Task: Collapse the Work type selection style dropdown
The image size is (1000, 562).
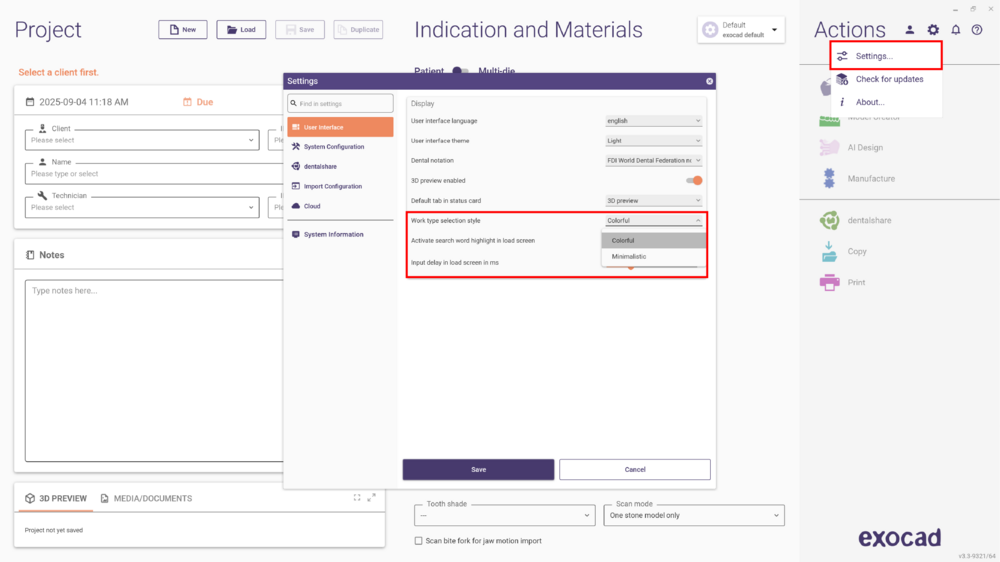Action: (x=654, y=220)
